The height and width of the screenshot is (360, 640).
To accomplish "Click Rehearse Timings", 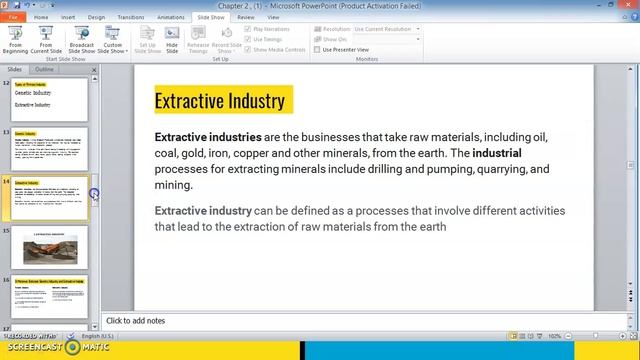I will click(198, 40).
